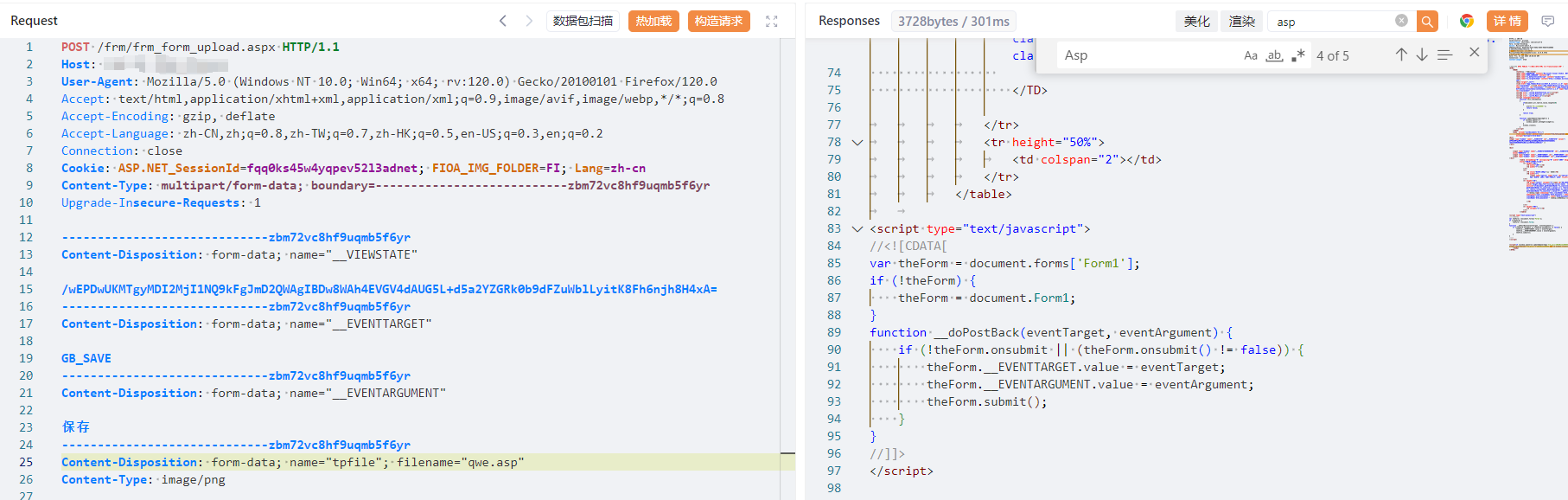Click the Host header line
The image size is (1568, 500).
144,65
